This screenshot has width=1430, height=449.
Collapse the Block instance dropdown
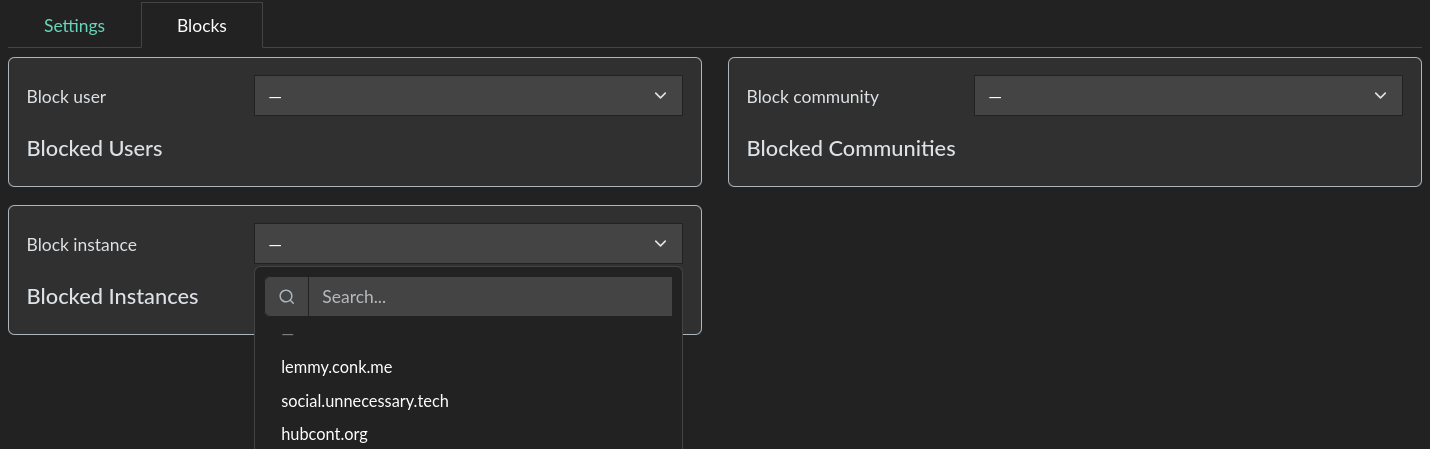tap(468, 244)
